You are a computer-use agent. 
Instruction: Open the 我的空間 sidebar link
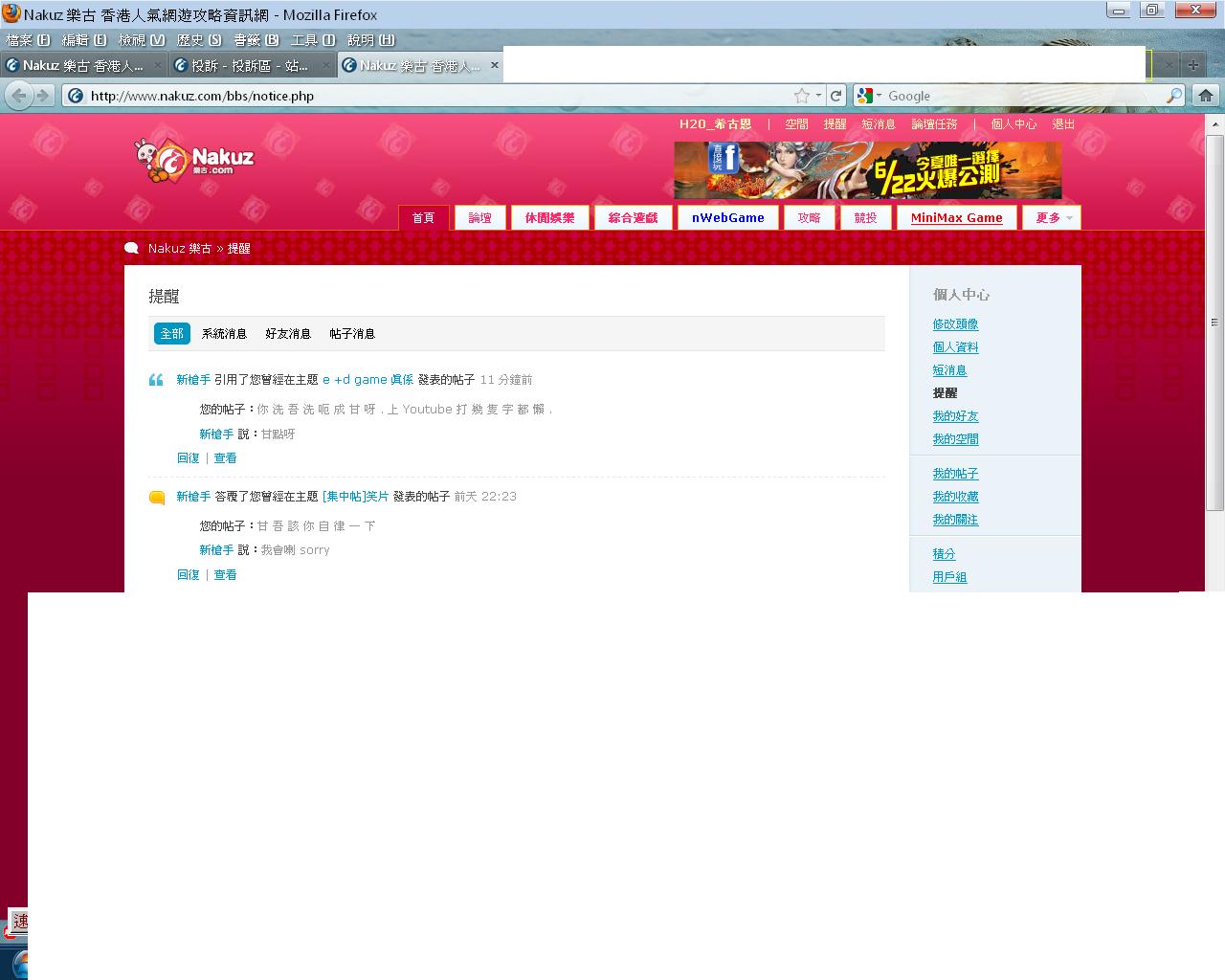click(x=955, y=439)
